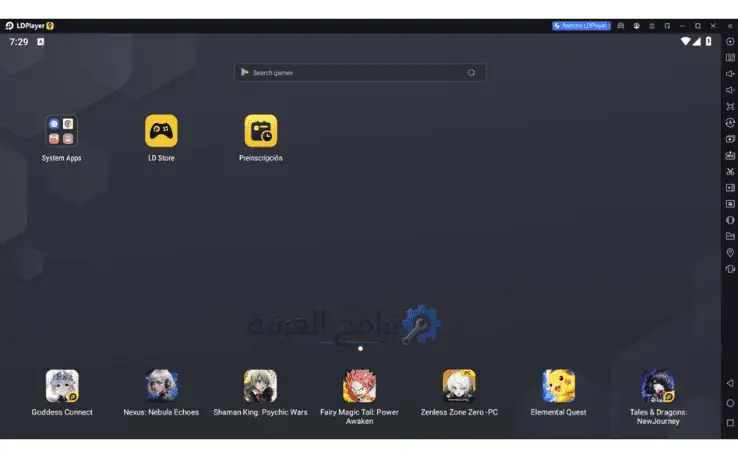
Task: Open the user account icon in title bar
Action: coord(636,26)
